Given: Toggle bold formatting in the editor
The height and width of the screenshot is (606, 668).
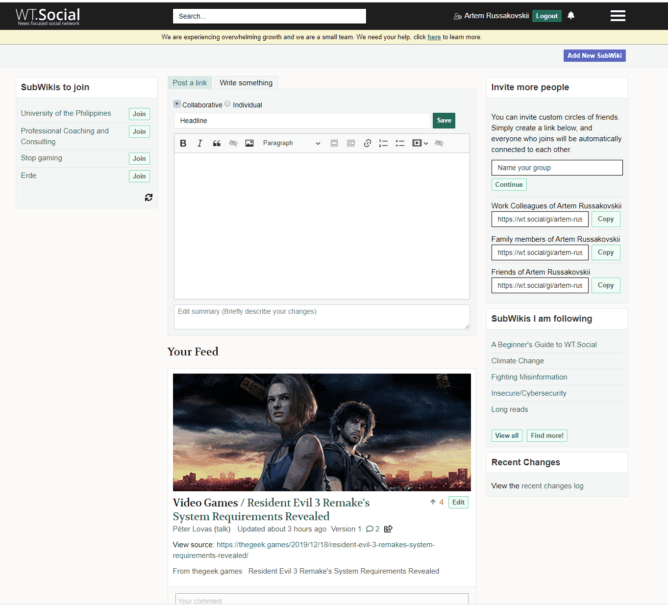Looking at the screenshot, I should coord(183,143).
